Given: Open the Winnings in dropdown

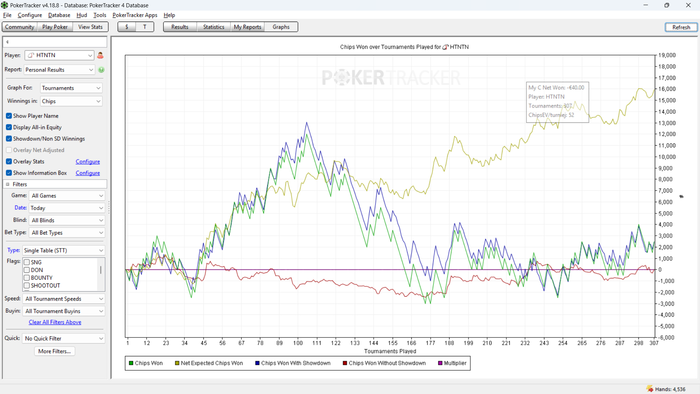Looking at the screenshot, I should (71, 101).
